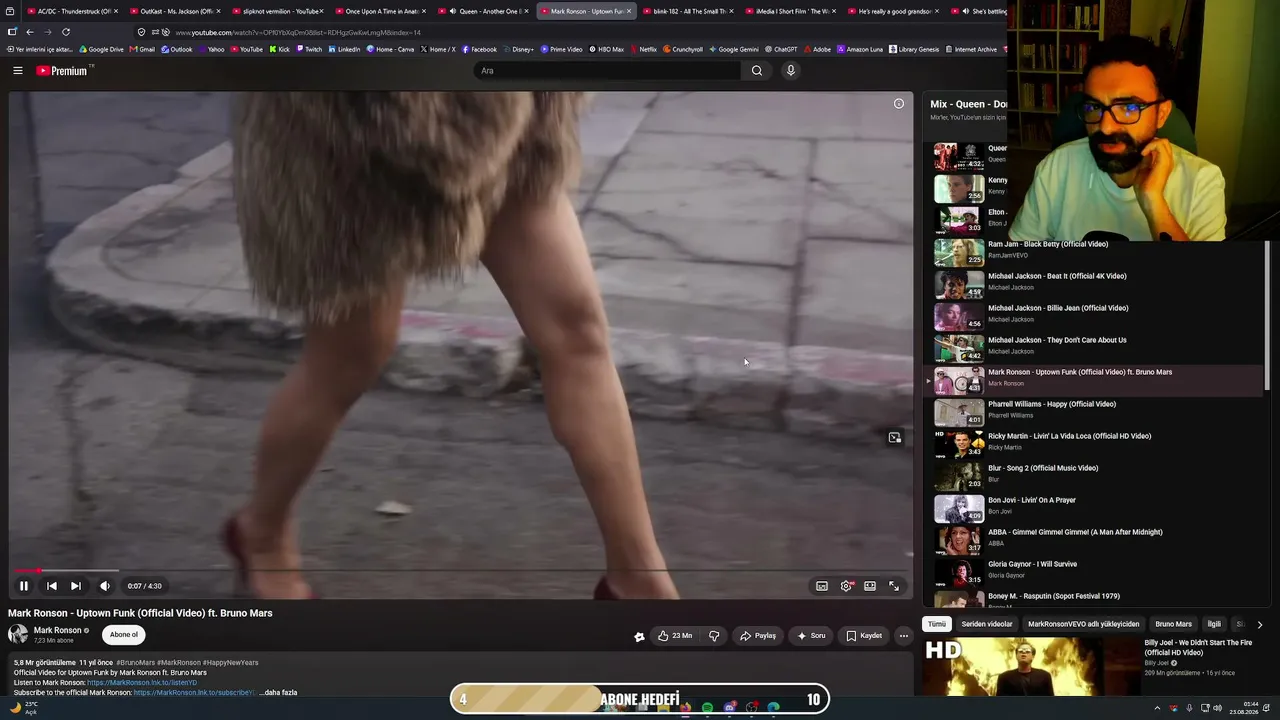Open the Gmail bookmark
The image size is (1280, 720).
point(142,49)
